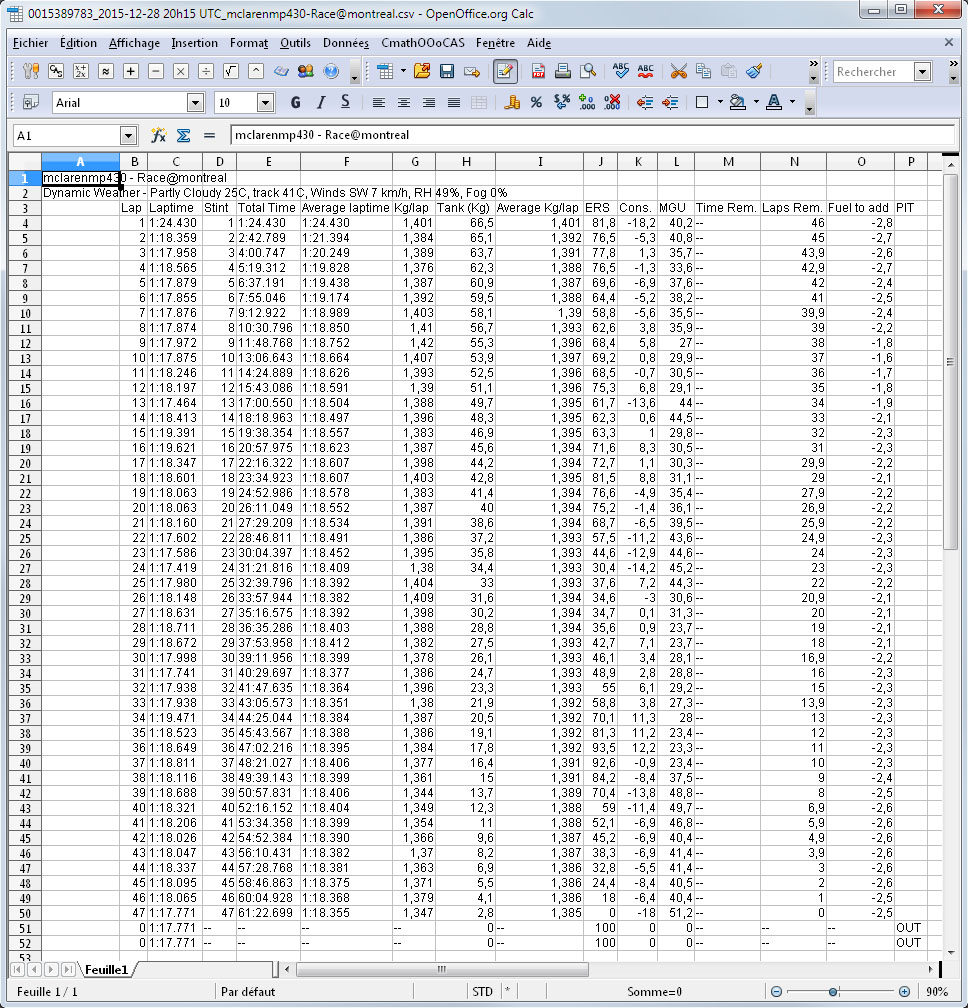Screen dimensions: 968x1008
Task: Open the Styles and Formatting window icon
Action: pos(30,103)
